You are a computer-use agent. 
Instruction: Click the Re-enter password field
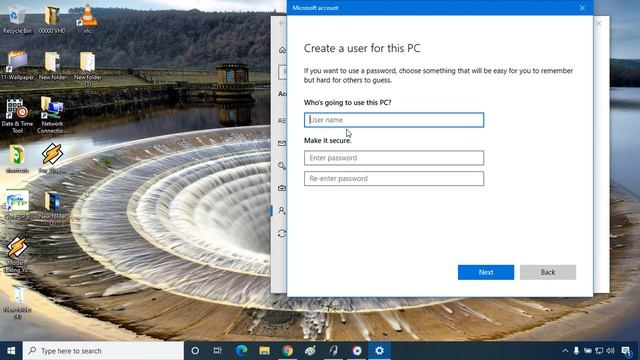pos(394,179)
